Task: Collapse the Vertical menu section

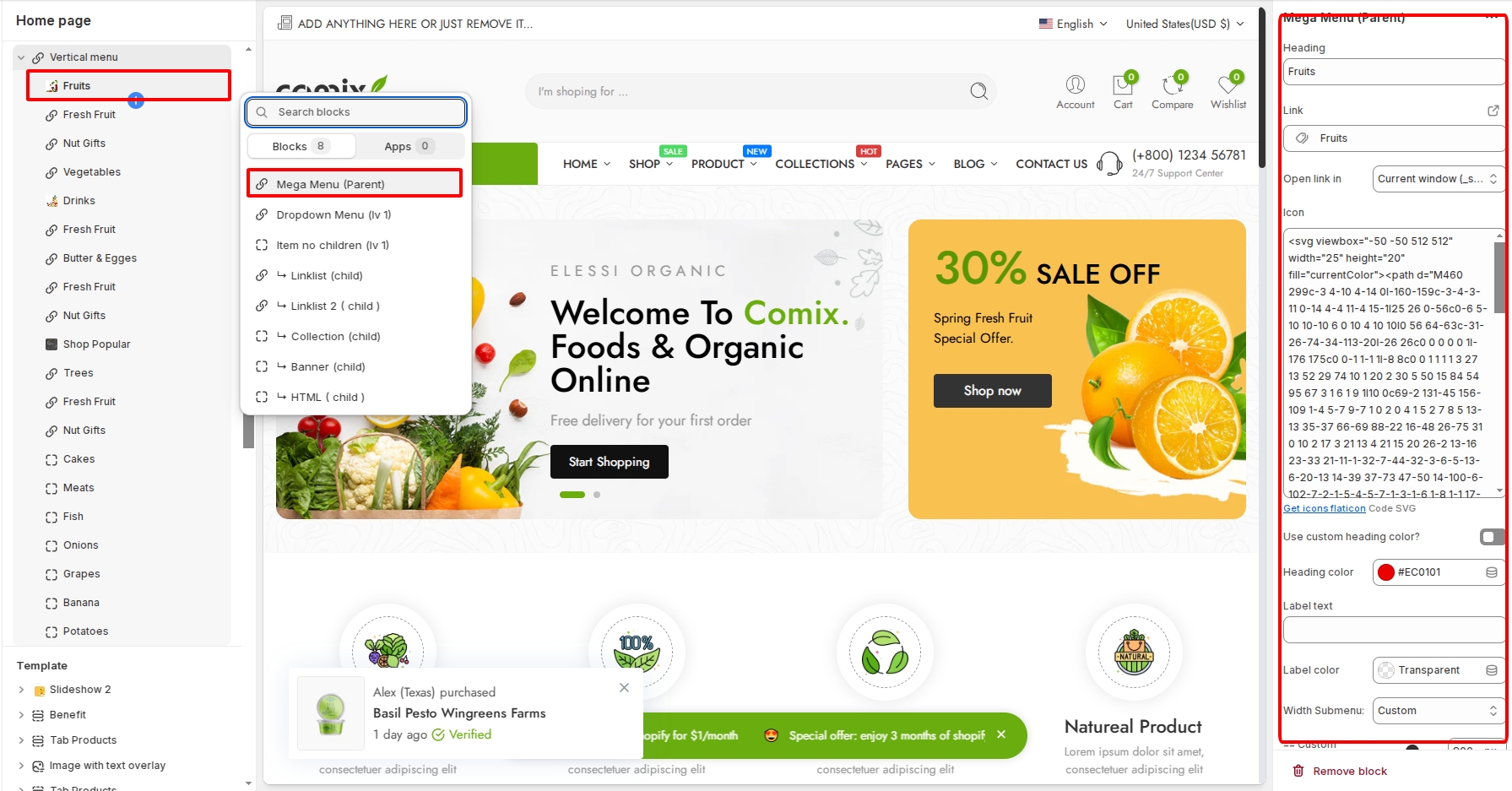Action: (21, 57)
